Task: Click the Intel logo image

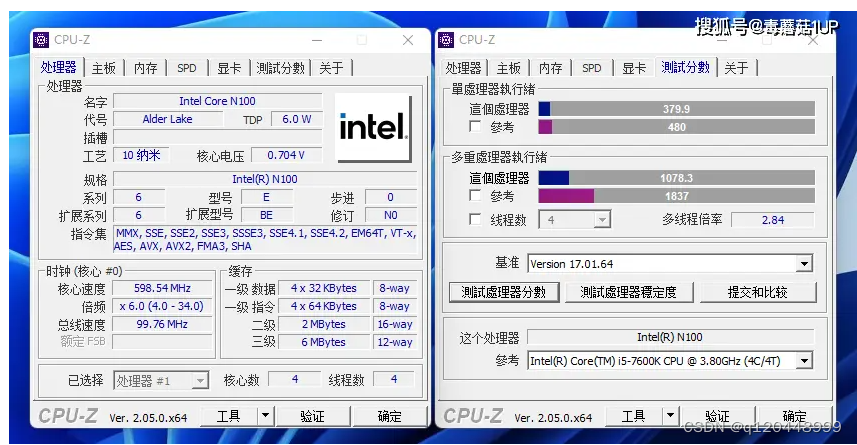Action: click(373, 128)
